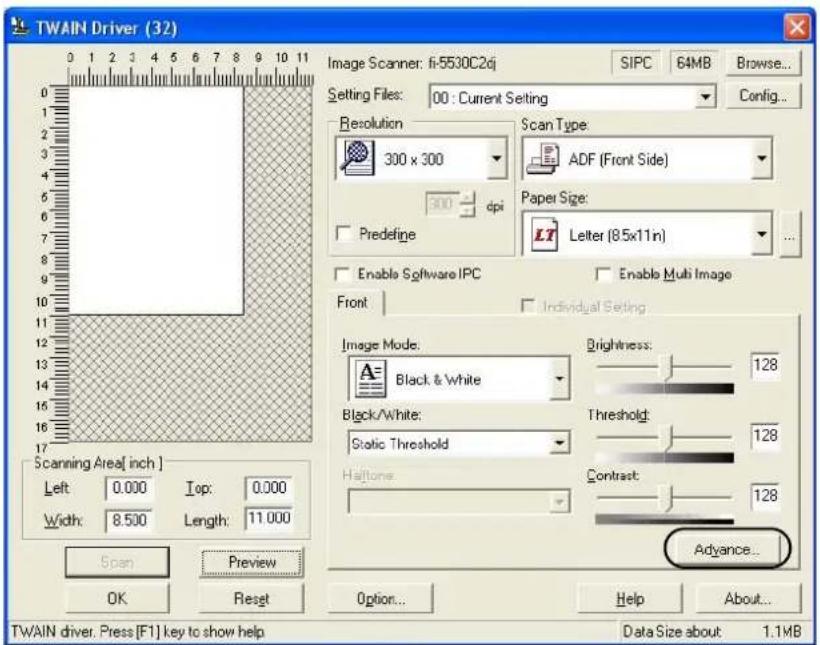Click the Brightness slider handle
820x645 pixels.
coord(668,367)
